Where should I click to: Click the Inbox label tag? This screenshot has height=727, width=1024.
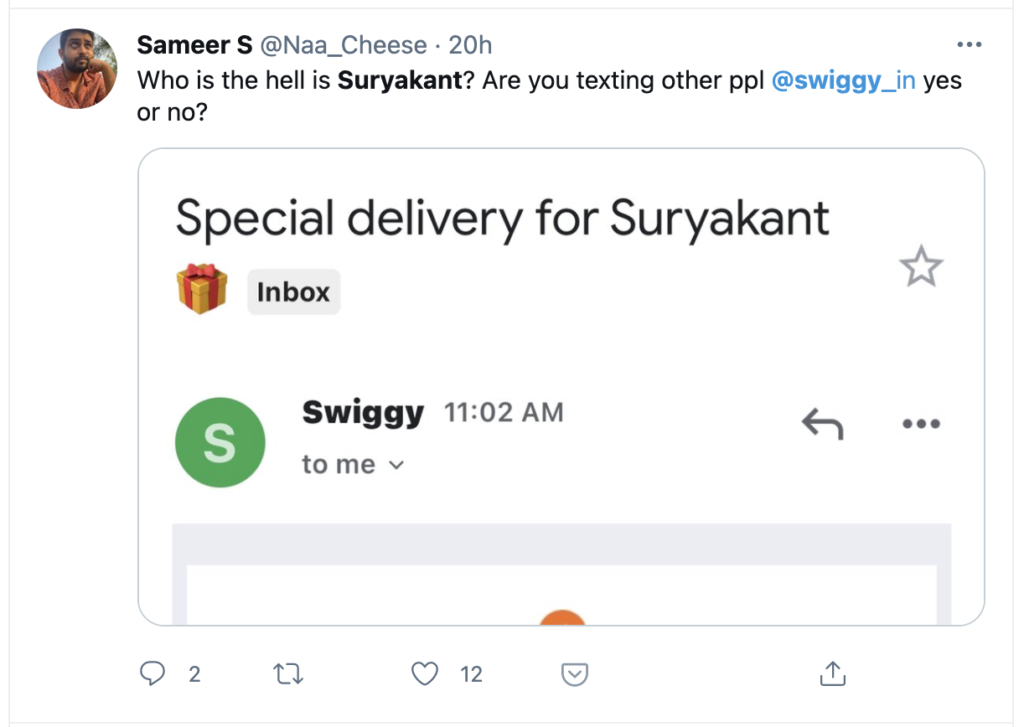click(293, 292)
